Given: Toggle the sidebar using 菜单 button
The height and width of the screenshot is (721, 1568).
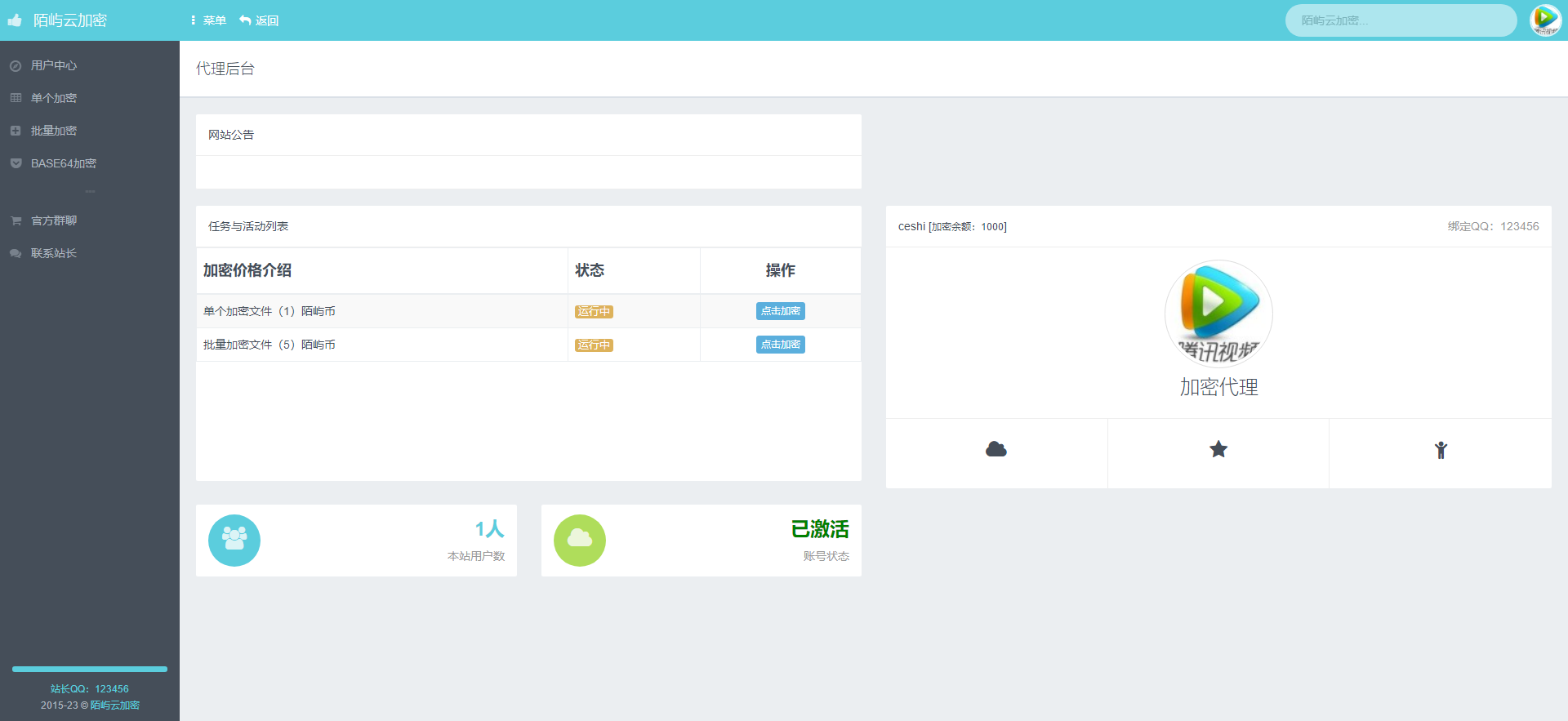Looking at the screenshot, I should coord(208,20).
